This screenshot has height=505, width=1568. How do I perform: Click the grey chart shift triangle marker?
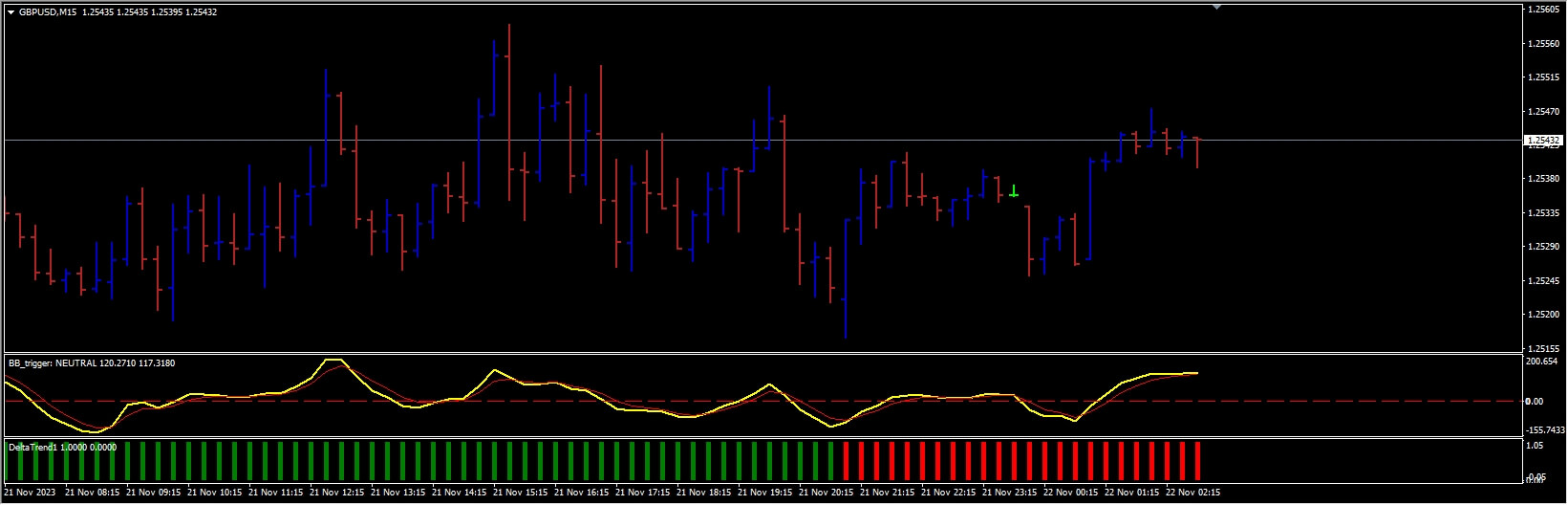pos(1216,7)
